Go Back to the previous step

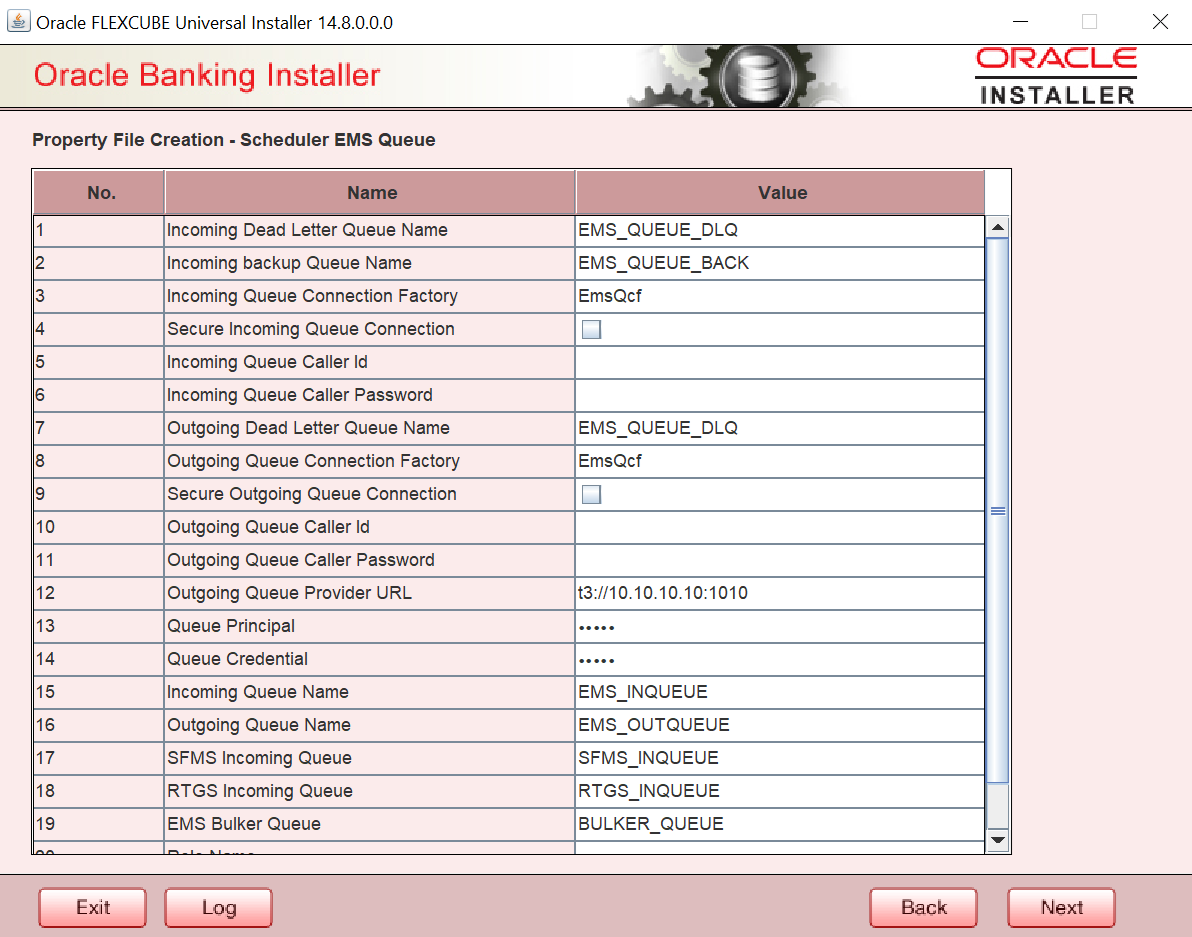924,907
